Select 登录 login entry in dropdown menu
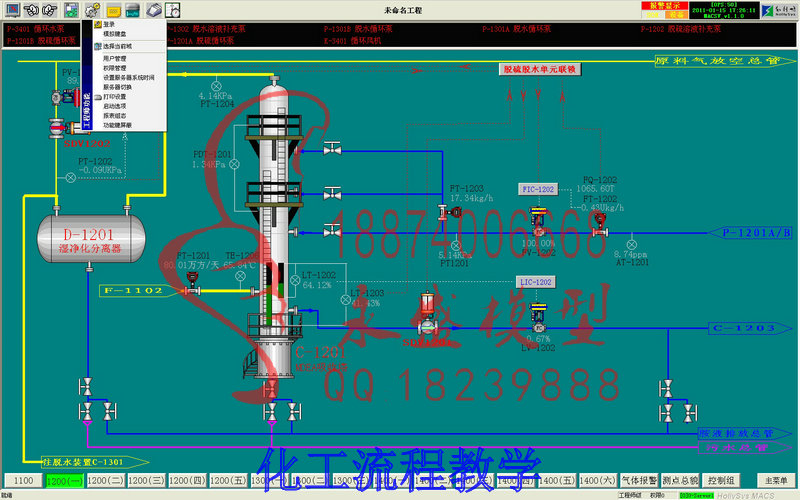 click(109, 24)
